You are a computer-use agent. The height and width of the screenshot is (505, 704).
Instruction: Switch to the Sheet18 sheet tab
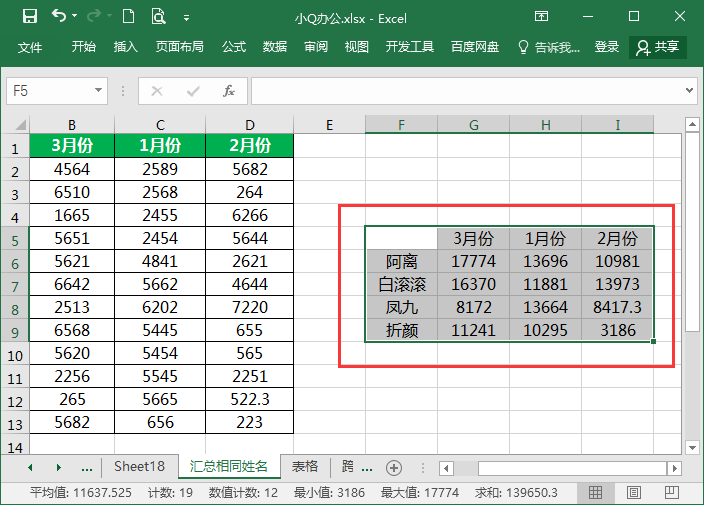140,467
